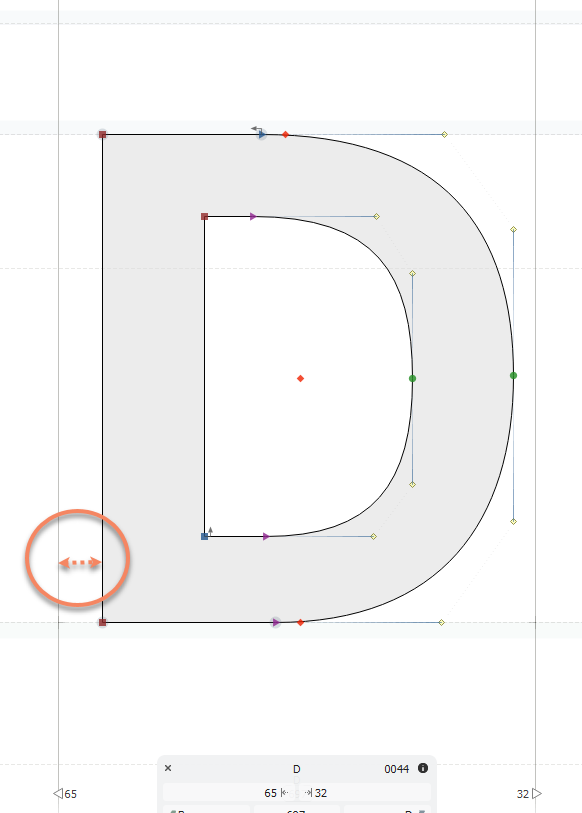582x813 pixels.
Task: Edit the right sidebearing value 32 in panel
Action: click(321, 793)
